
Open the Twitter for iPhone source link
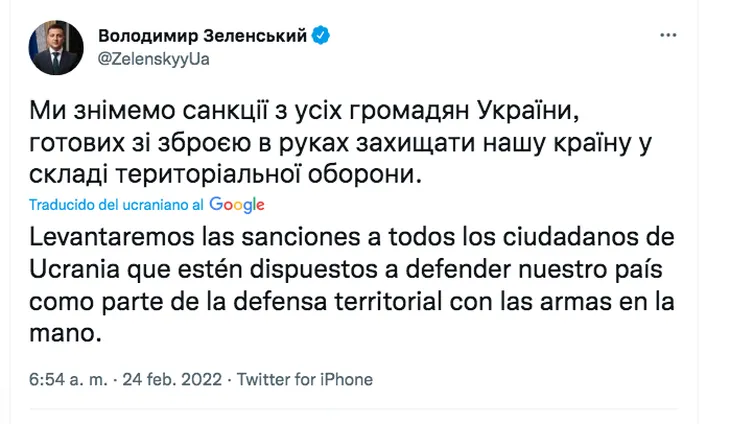[x=305, y=380]
